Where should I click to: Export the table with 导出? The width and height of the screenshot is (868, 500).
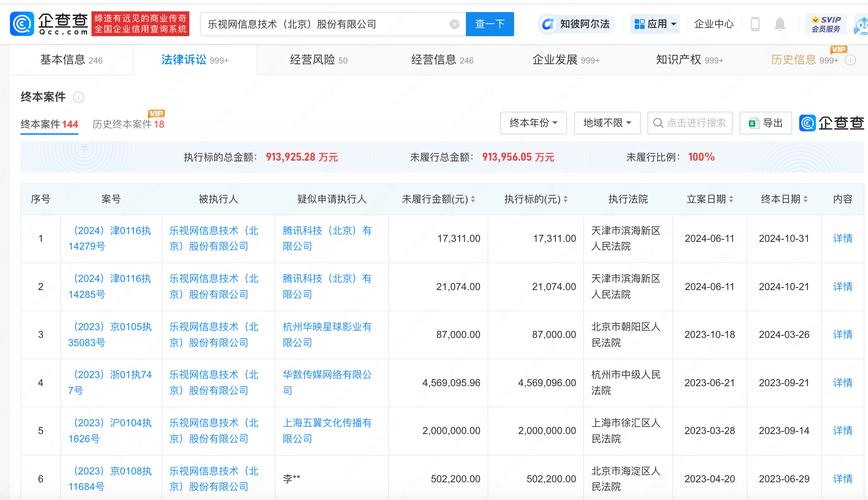point(766,123)
